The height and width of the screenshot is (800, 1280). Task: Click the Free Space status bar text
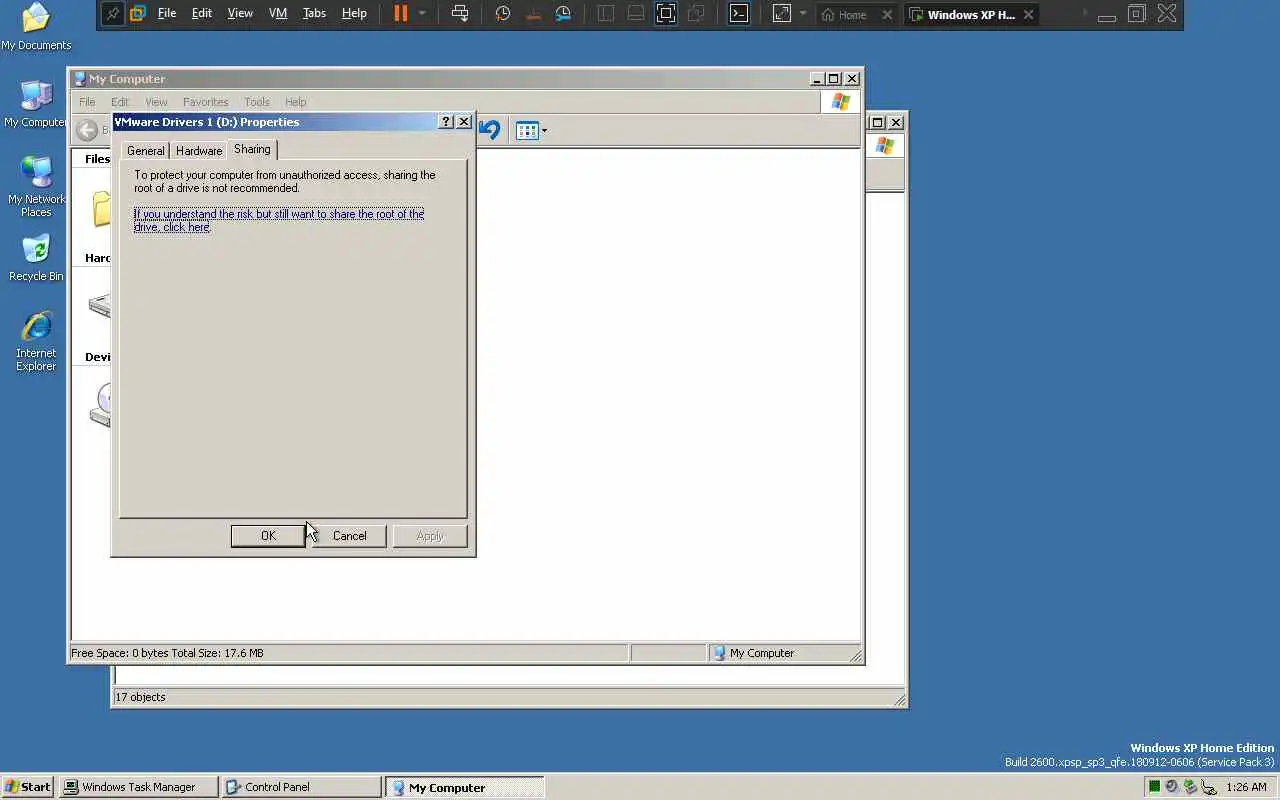tap(167, 653)
